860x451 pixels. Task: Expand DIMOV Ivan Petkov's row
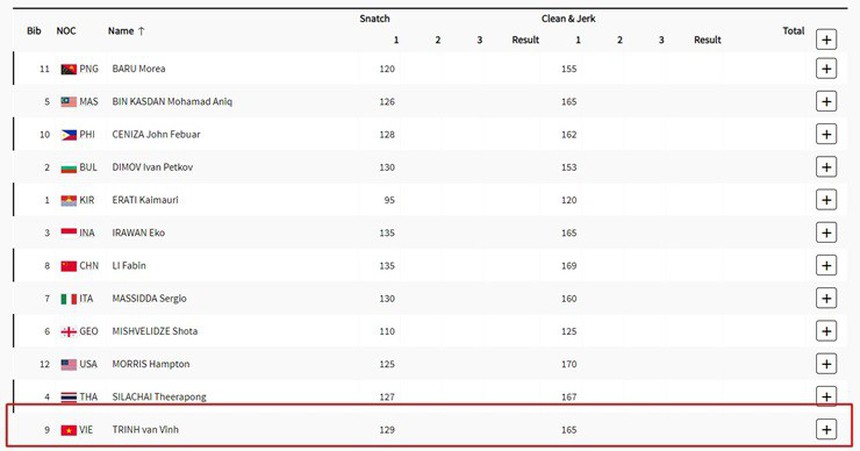(826, 167)
